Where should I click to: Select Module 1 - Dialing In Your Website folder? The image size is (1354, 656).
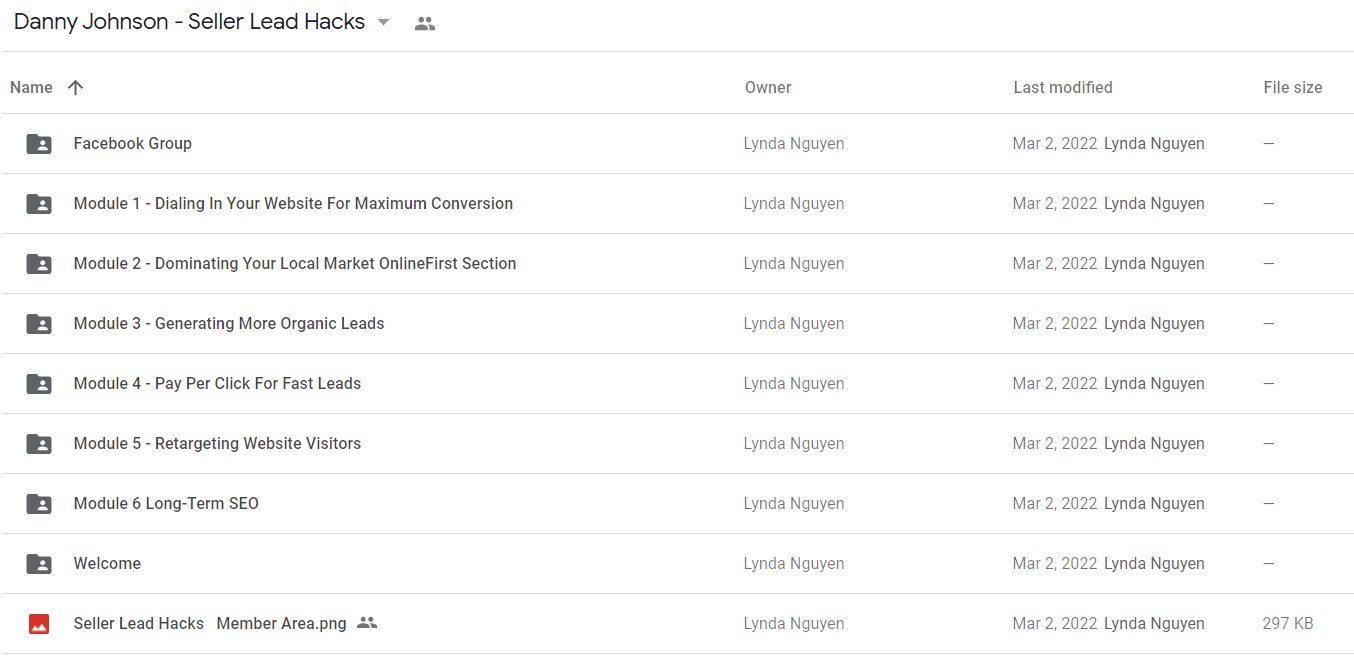pos(293,203)
